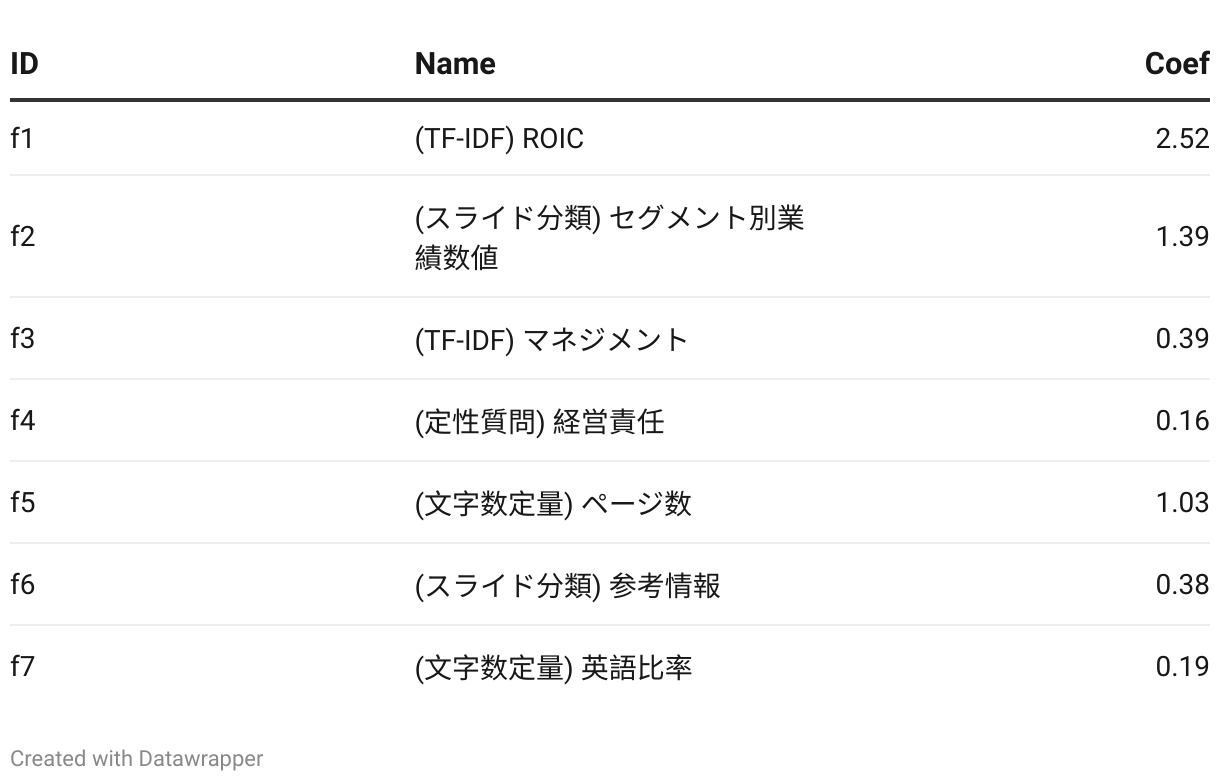Click the 1.03 coefficient value
The image size is (1220, 782).
click(1182, 503)
